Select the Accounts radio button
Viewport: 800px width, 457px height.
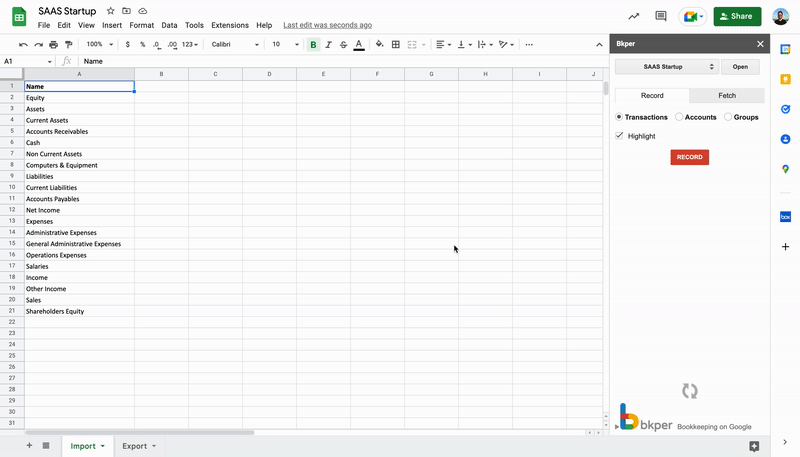coord(679,117)
